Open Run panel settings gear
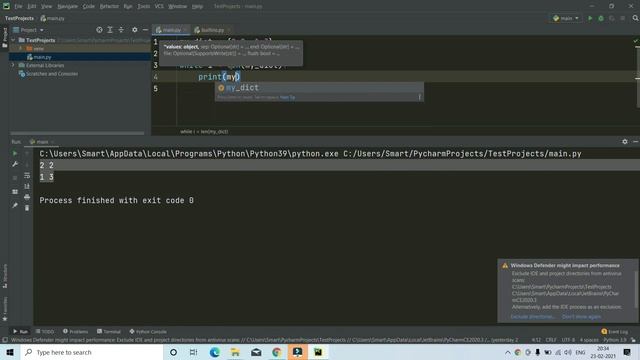This screenshot has width=640, height=360. (x=625, y=142)
